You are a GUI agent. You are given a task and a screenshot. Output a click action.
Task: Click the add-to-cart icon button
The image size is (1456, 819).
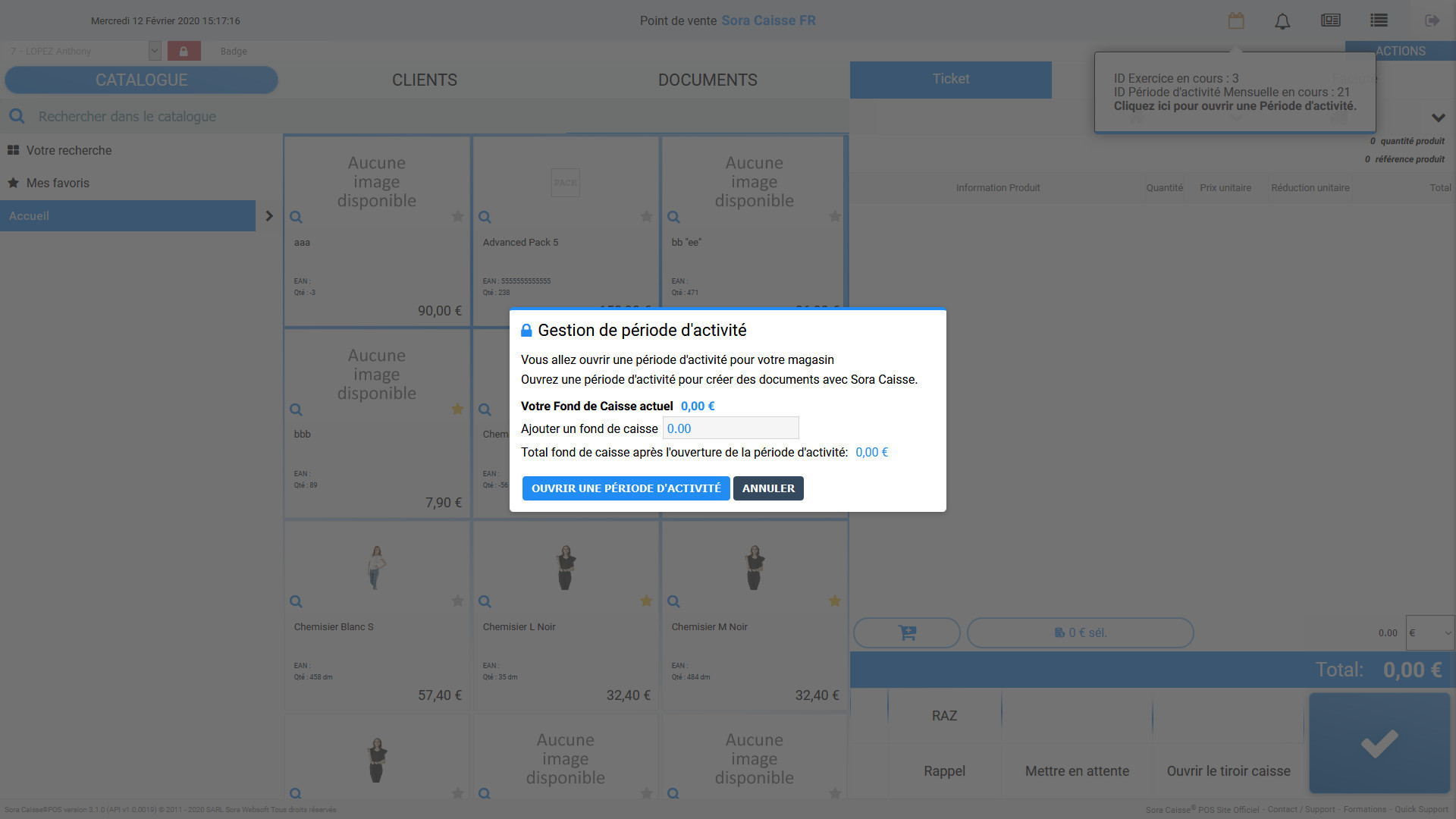click(907, 632)
